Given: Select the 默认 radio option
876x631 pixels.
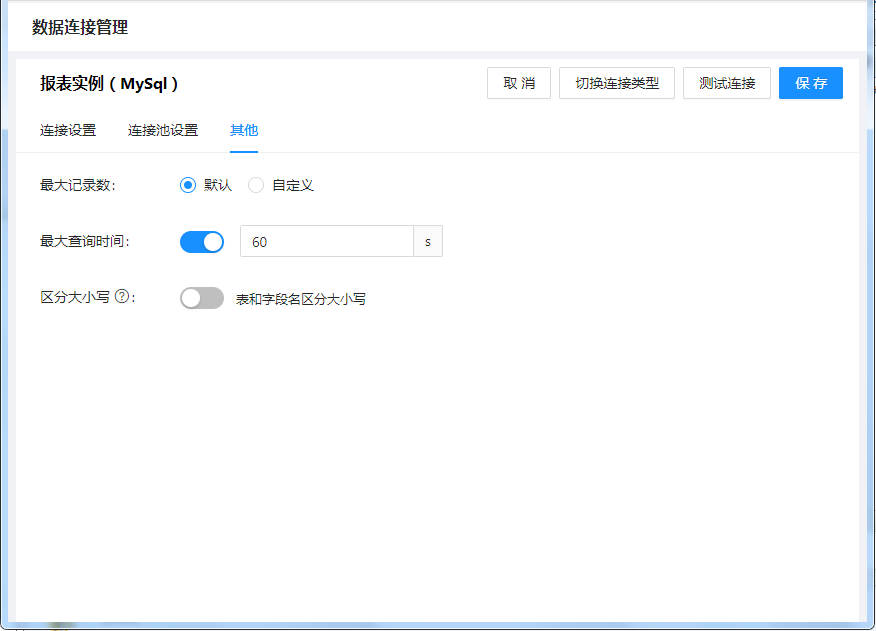Looking at the screenshot, I should 188,185.
